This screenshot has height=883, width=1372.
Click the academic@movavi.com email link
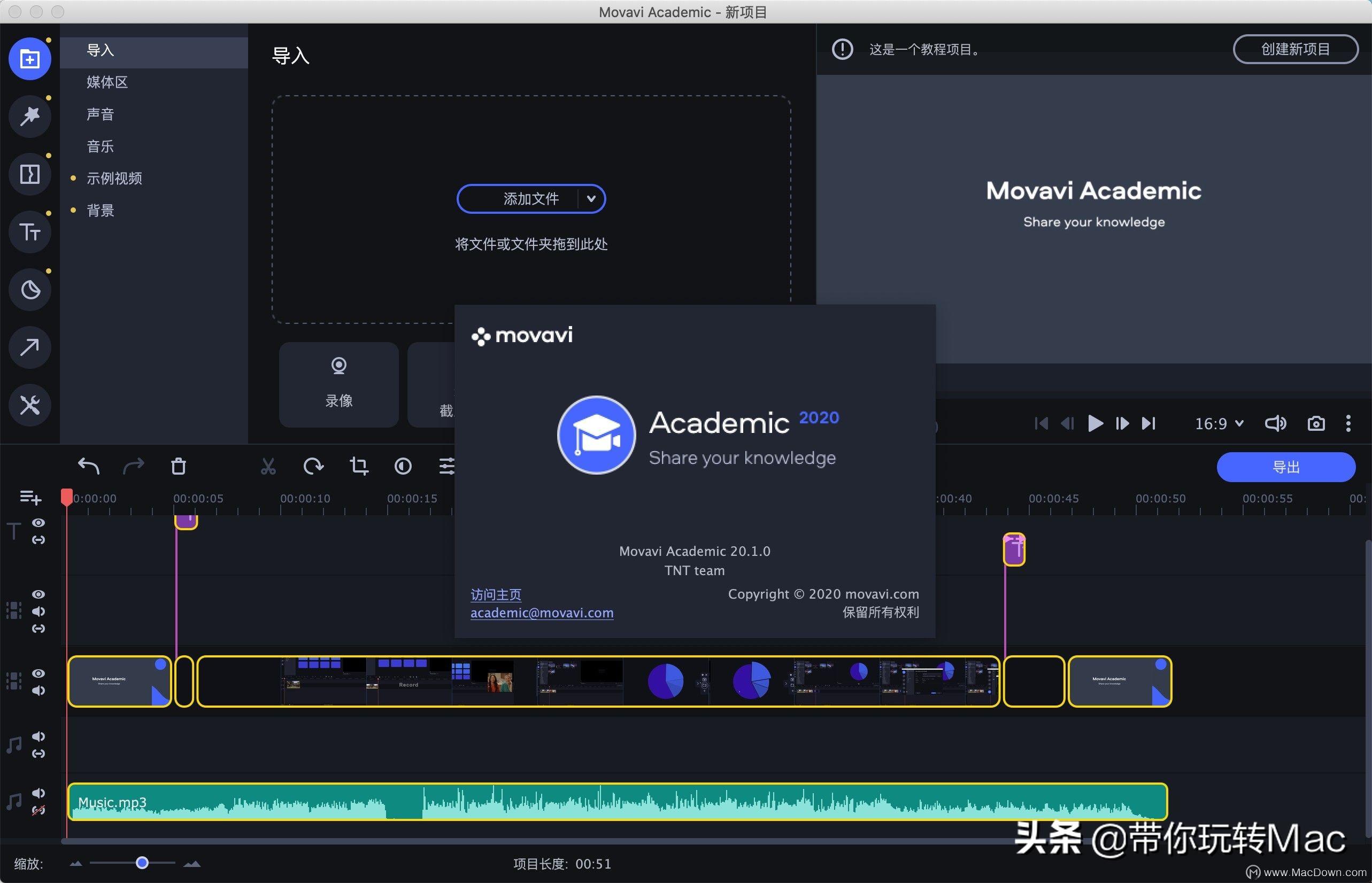click(x=542, y=613)
